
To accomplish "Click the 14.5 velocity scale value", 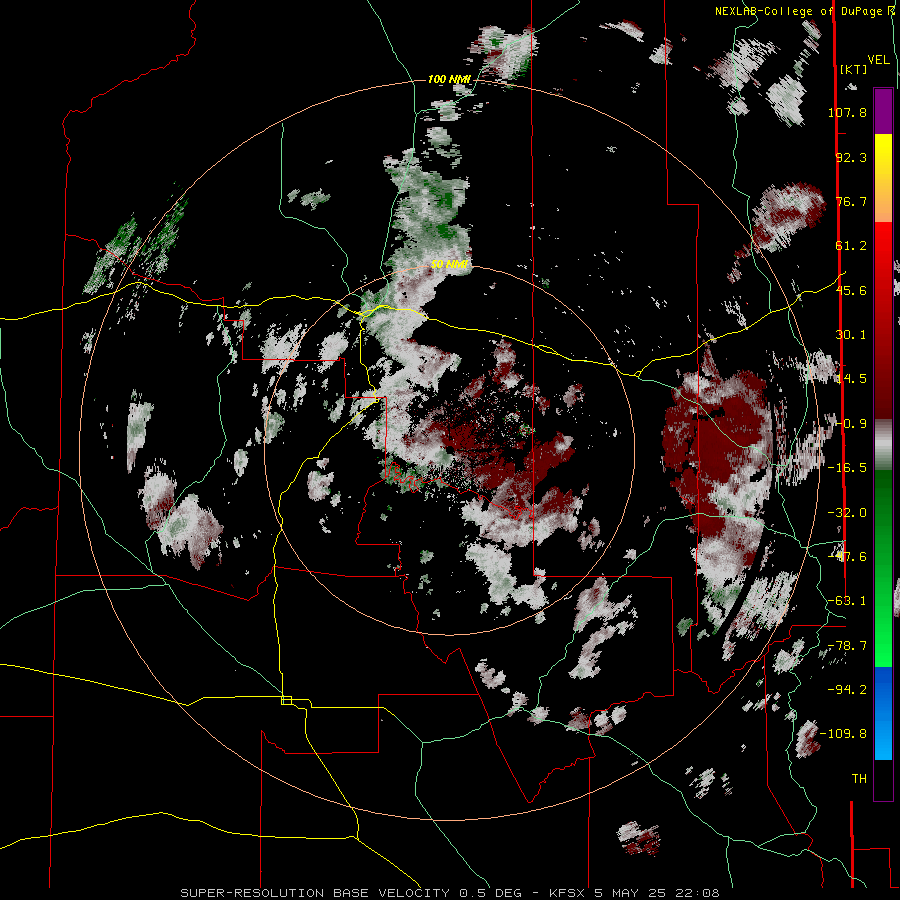I will tap(851, 379).
